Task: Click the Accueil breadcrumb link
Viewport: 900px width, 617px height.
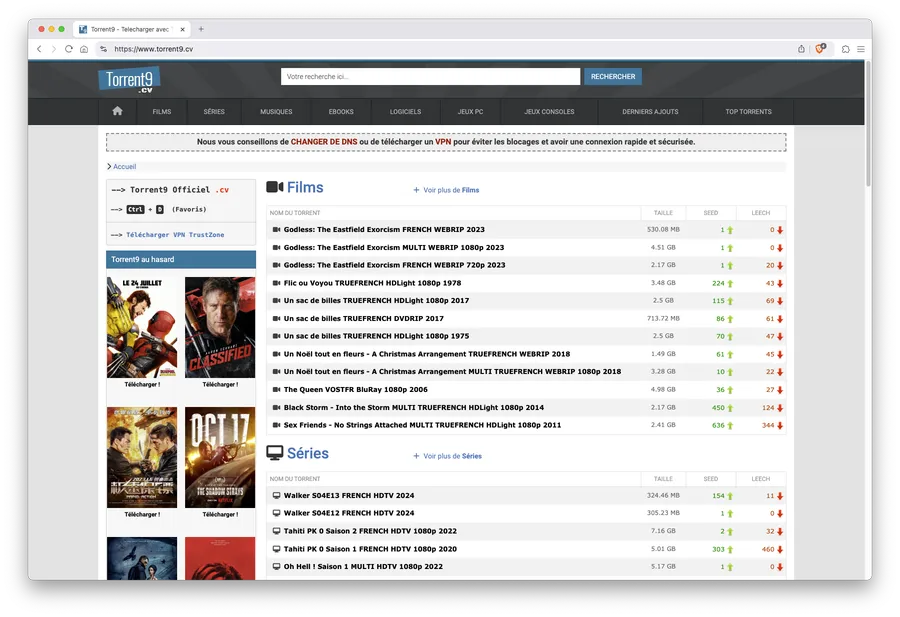Action: pyautogui.click(x=125, y=166)
